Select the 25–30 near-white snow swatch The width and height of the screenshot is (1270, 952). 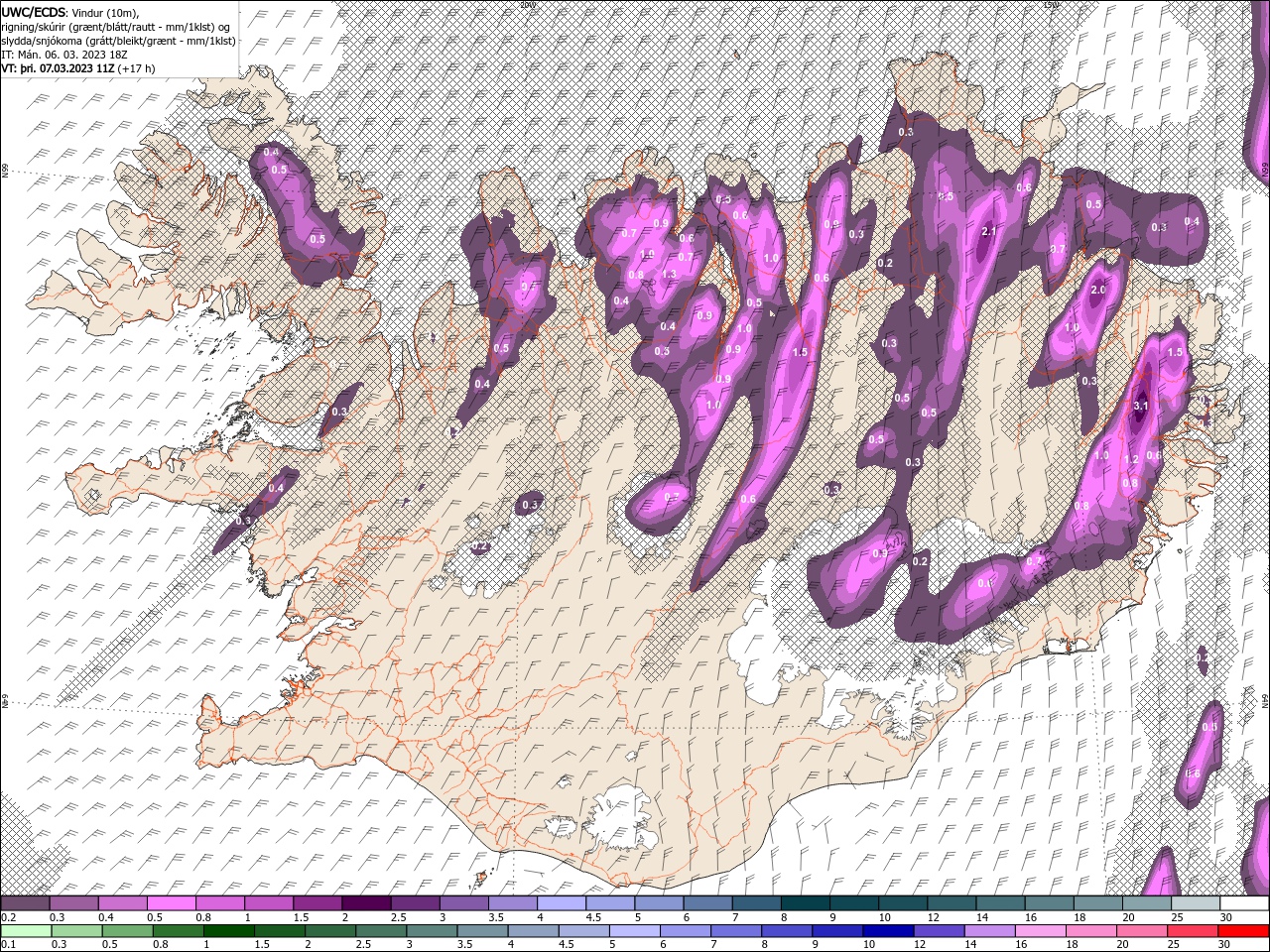click(1196, 903)
